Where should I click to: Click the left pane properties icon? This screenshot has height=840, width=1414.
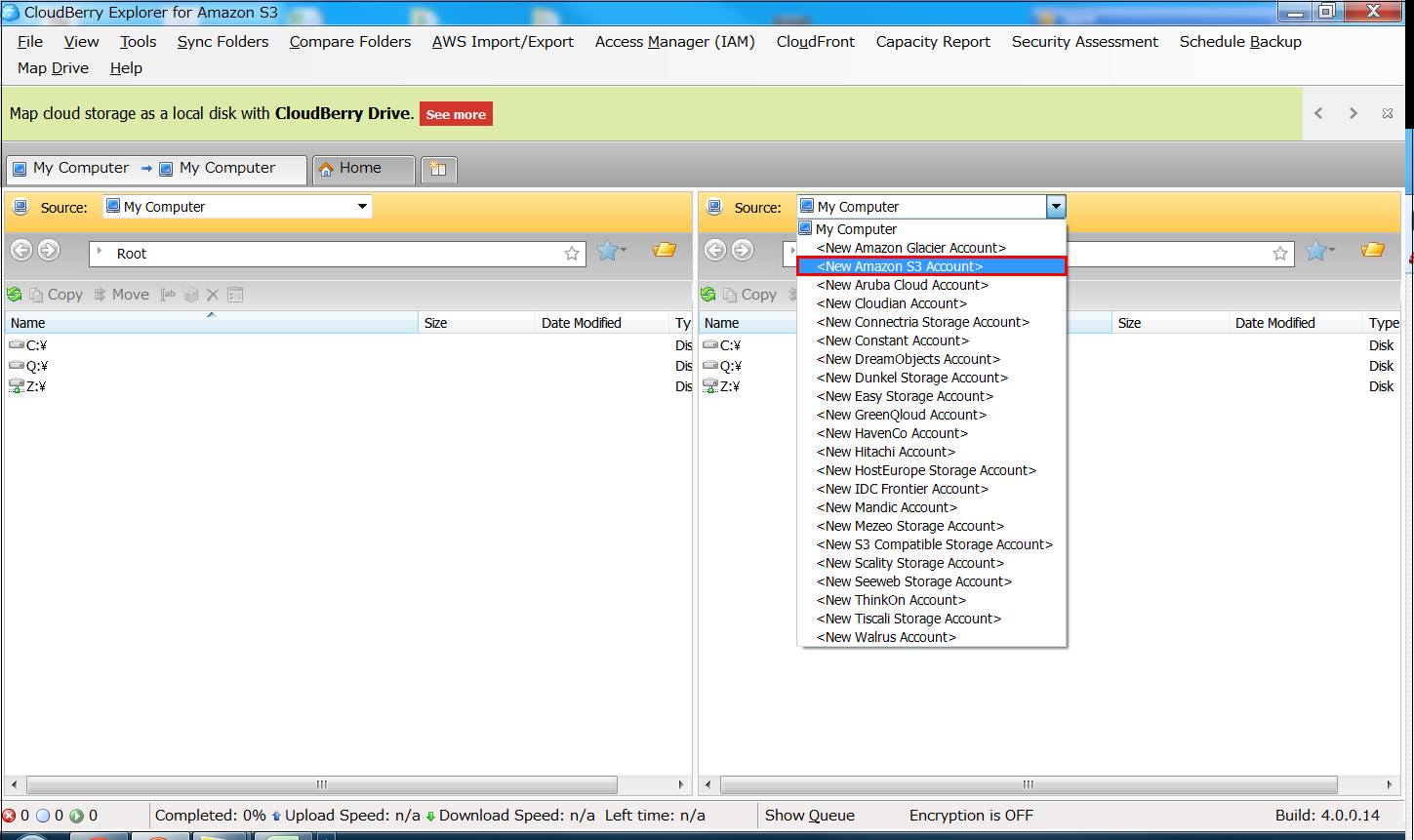pyautogui.click(x=235, y=295)
